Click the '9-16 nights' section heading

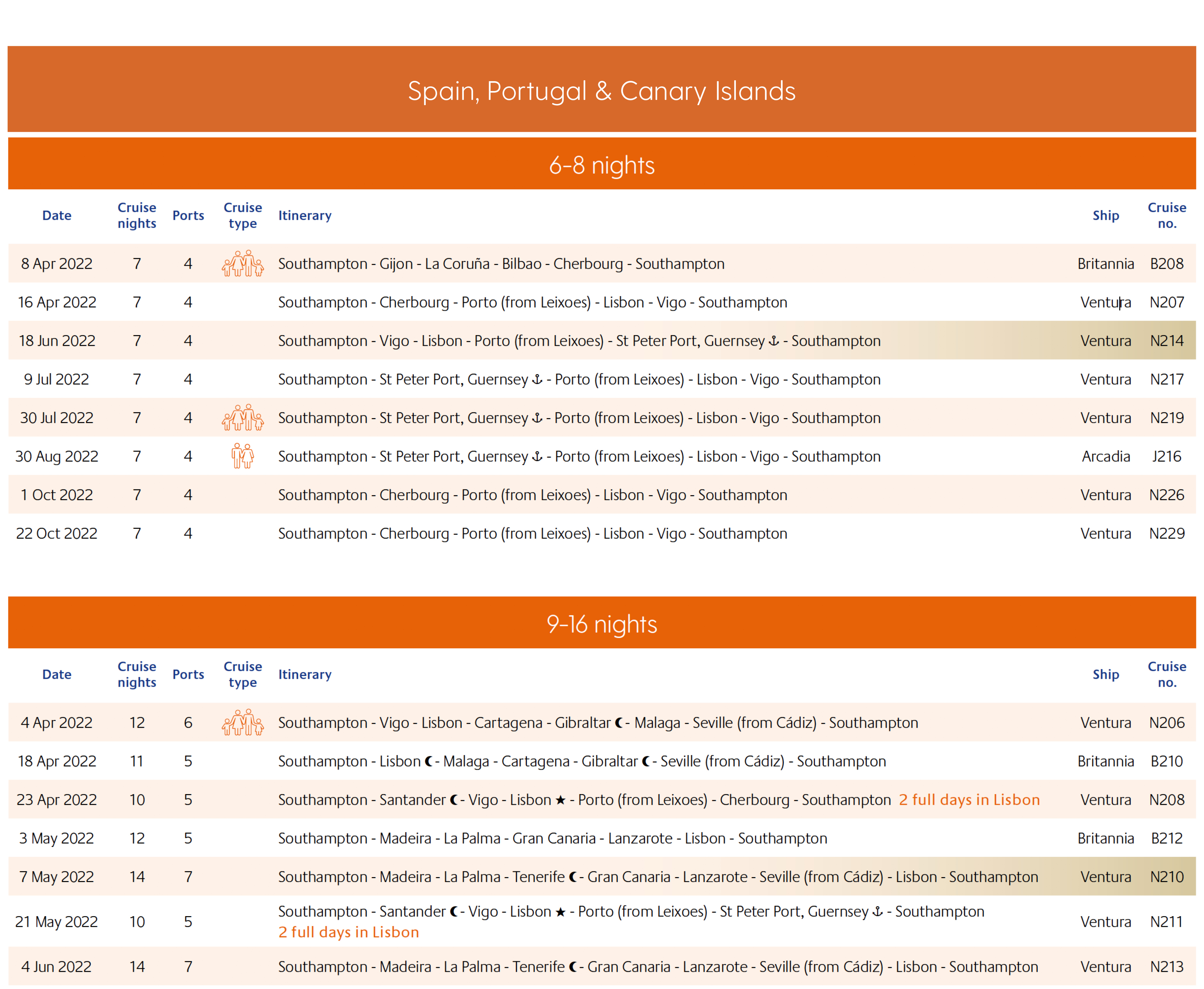pyautogui.click(x=602, y=624)
